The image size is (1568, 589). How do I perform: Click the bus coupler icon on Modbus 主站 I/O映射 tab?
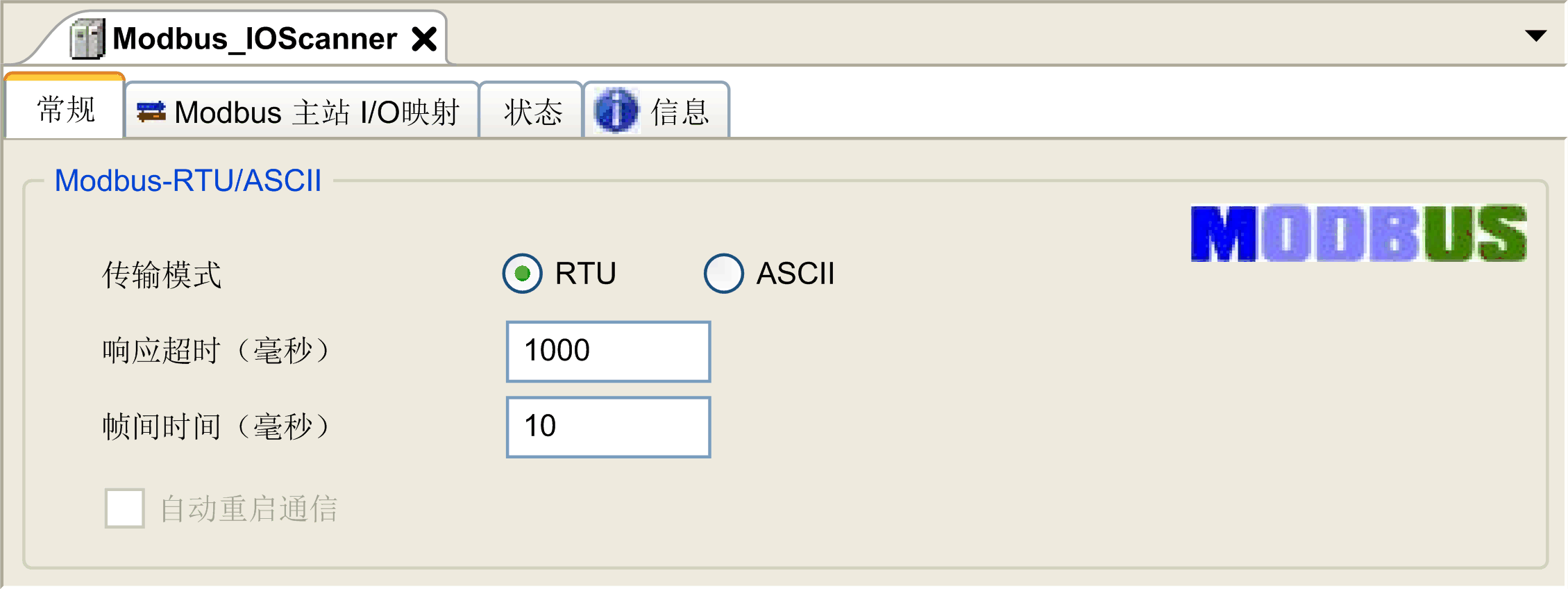150,111
